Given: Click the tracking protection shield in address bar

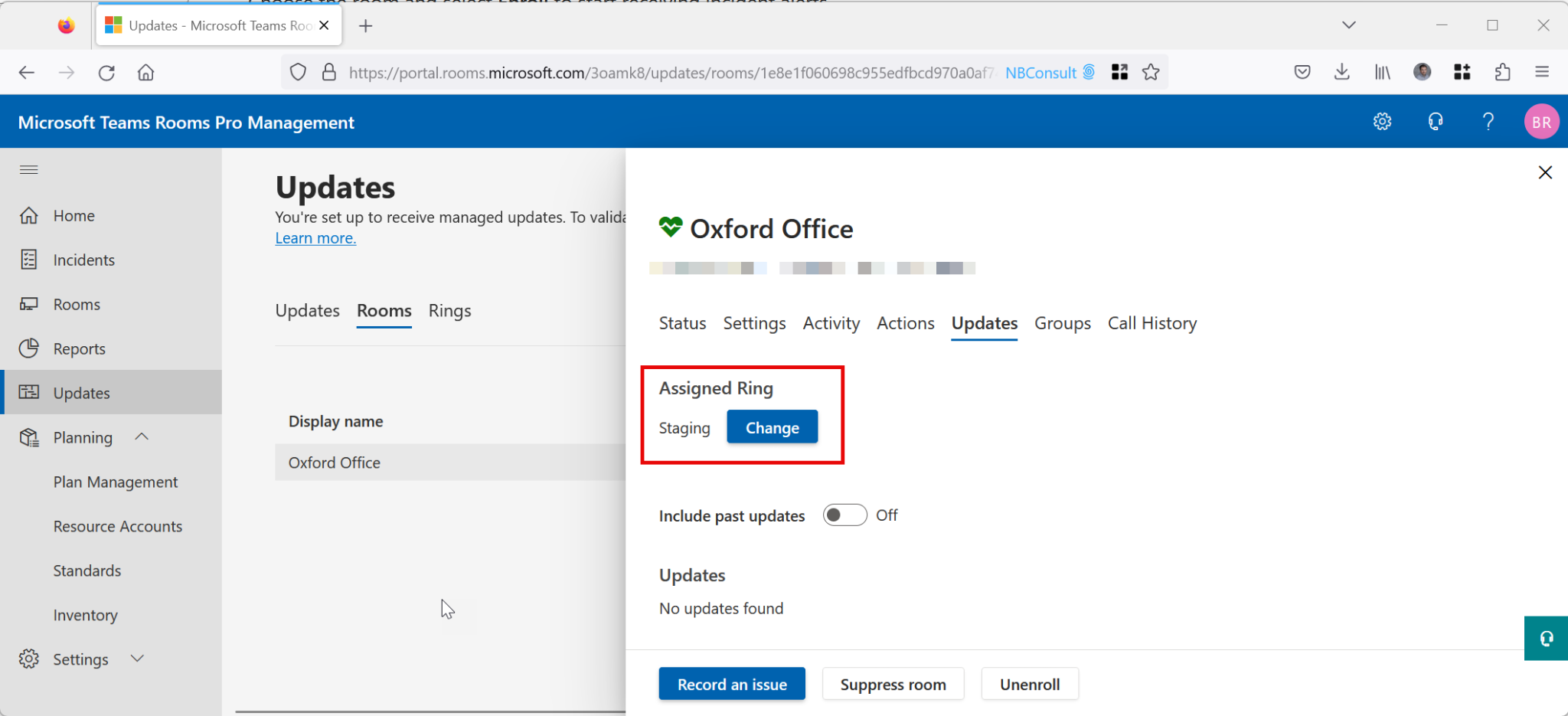Looking at the screenshot, I should point(298,72).
